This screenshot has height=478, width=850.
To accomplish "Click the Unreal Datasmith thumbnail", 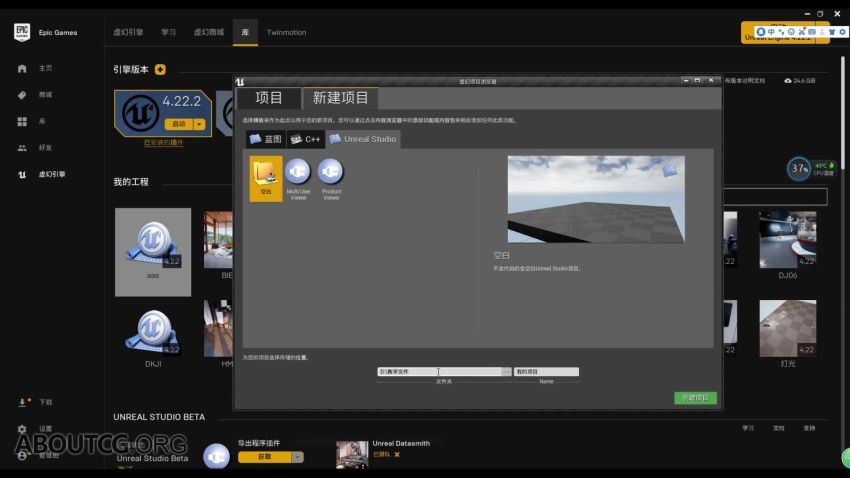I will tap(352, 454).
